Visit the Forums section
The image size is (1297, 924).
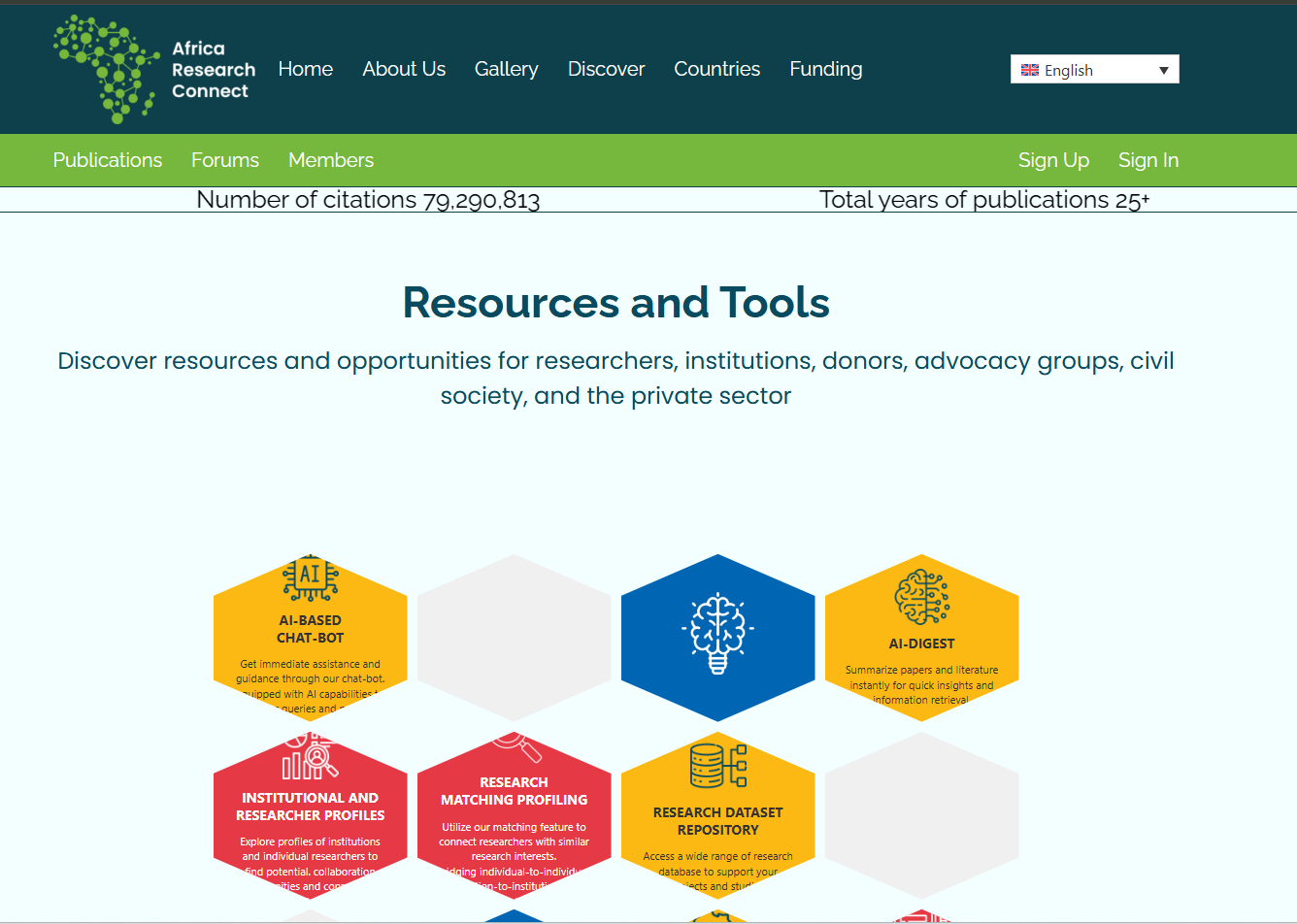coord(225,160)
